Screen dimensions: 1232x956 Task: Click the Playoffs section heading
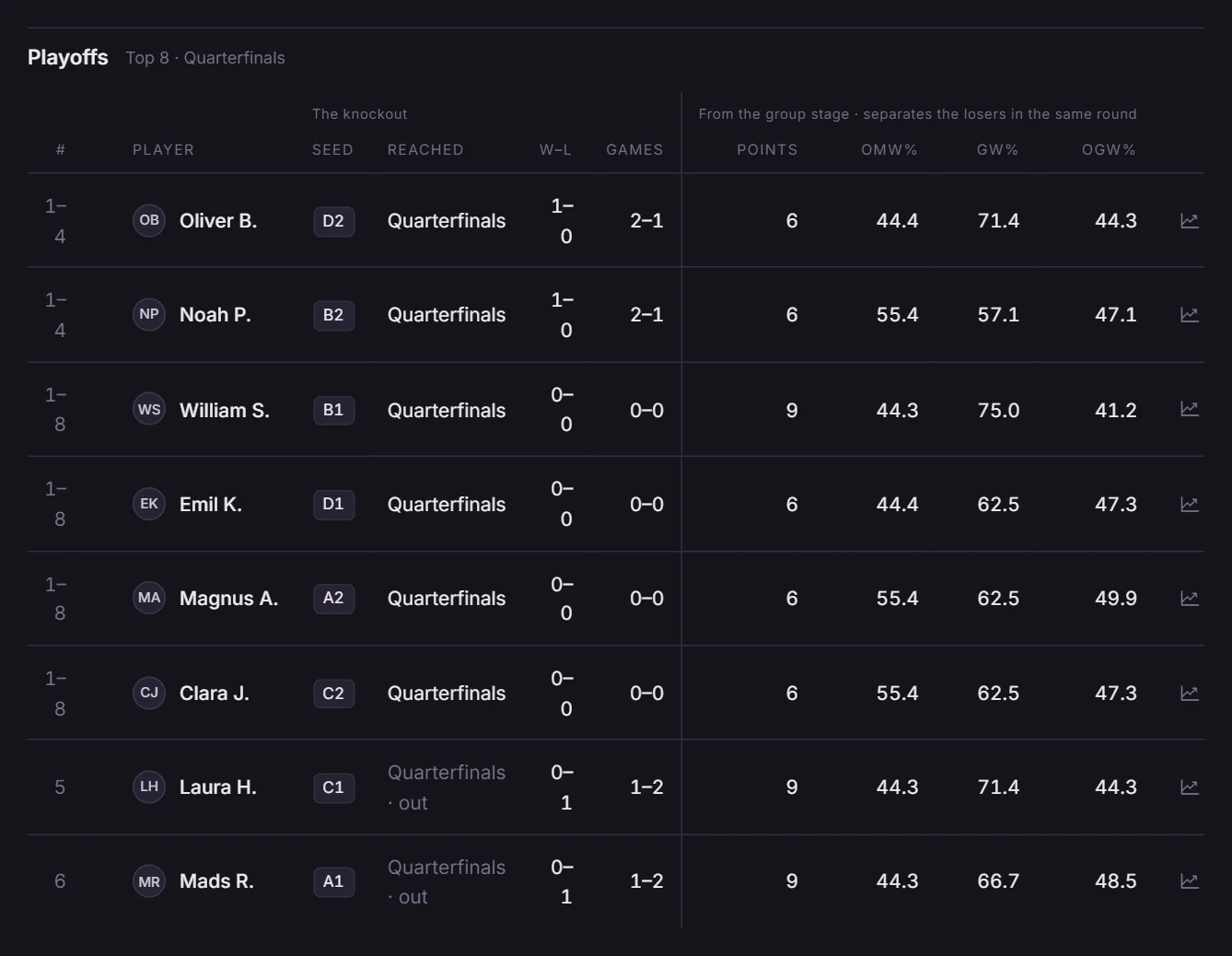click(68, 57)
